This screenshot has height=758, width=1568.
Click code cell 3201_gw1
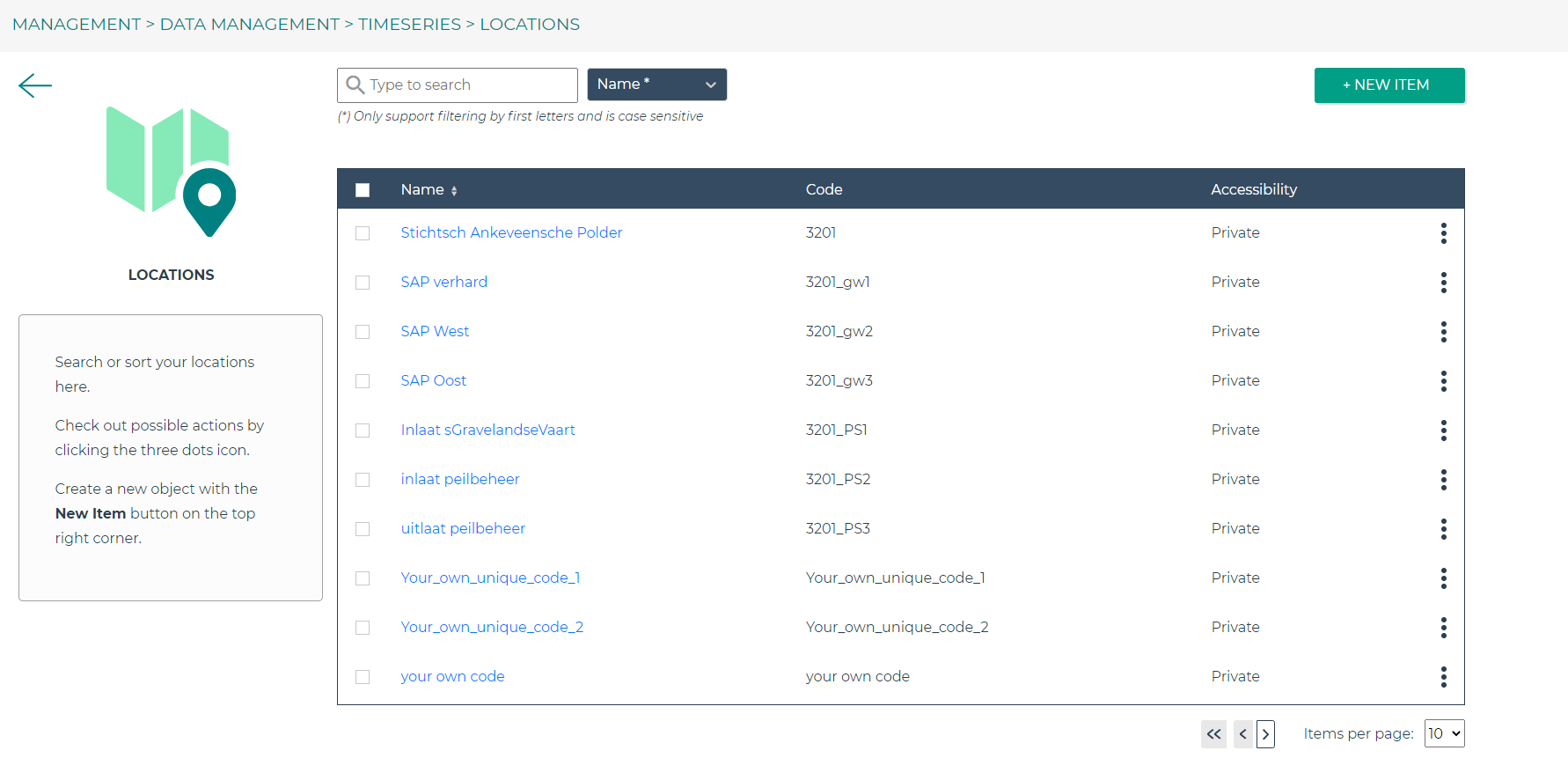838,282
